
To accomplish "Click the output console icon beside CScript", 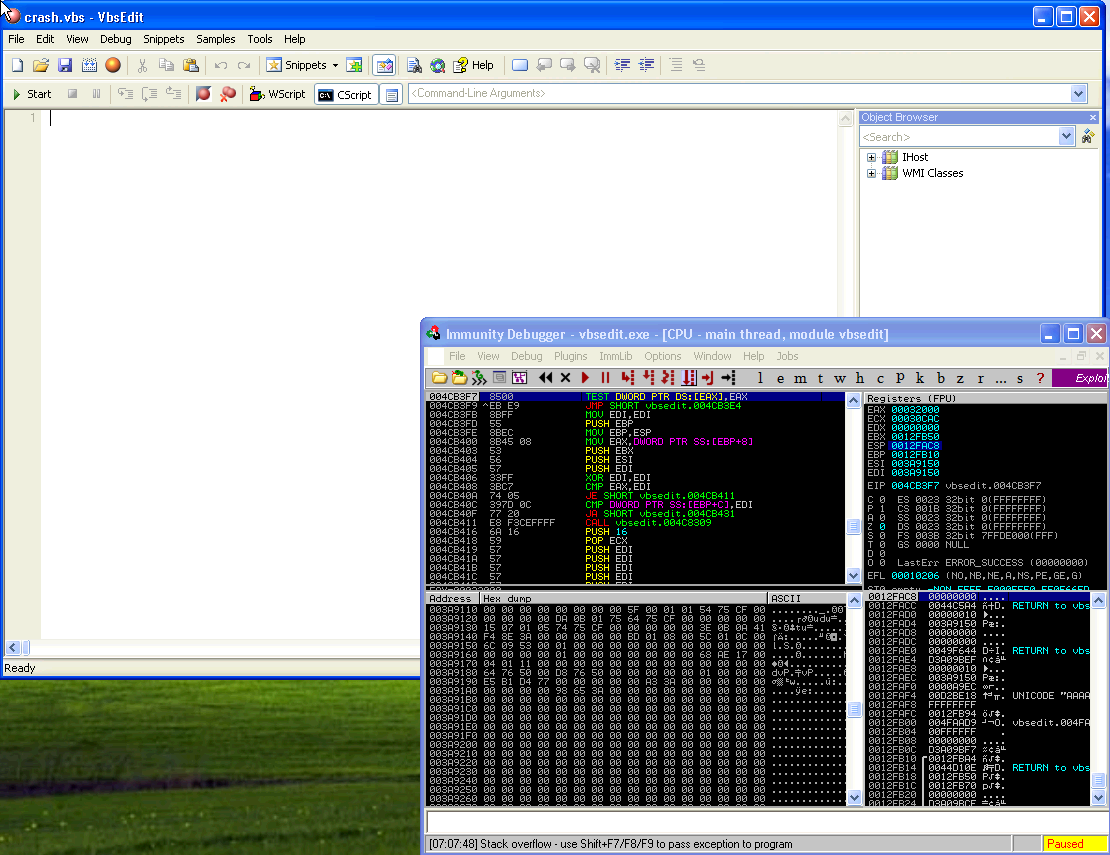I will click(x=391, y=94).
